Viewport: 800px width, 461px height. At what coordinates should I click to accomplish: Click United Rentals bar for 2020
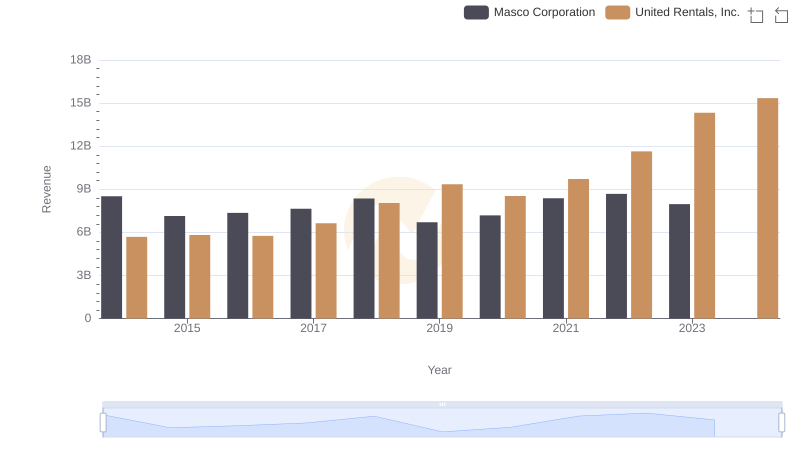click(515, 257)
